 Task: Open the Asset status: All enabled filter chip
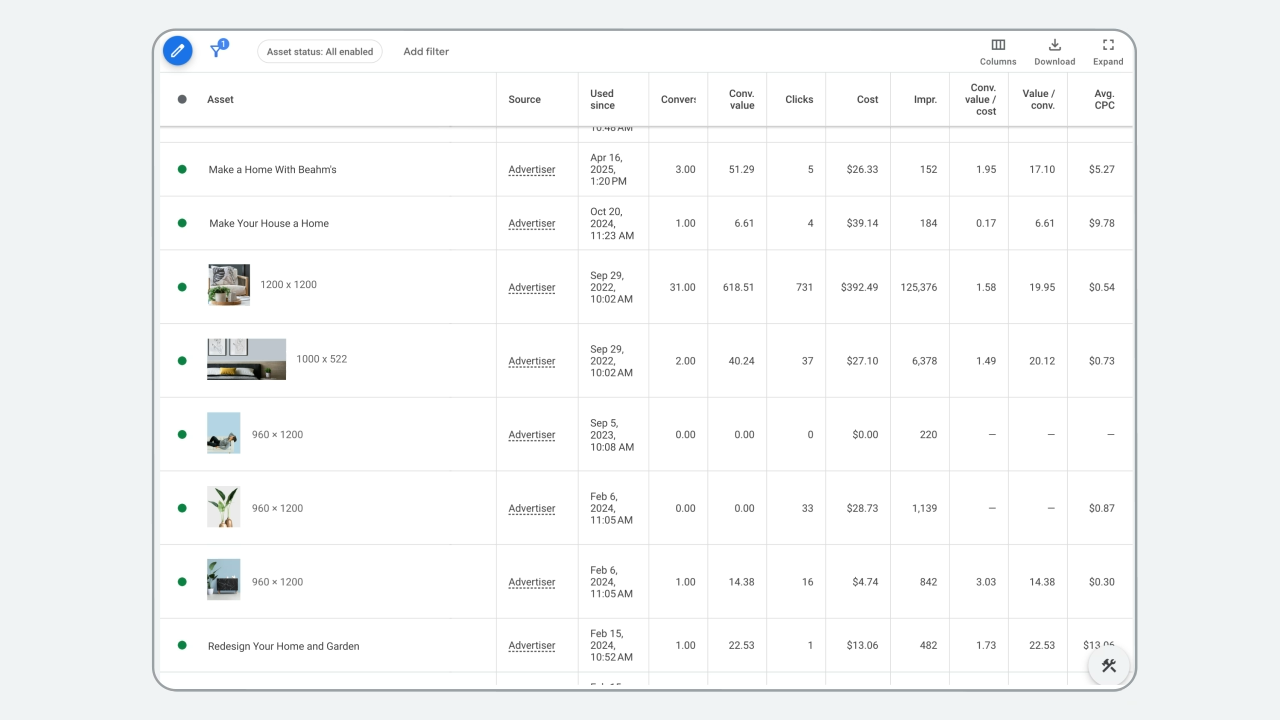click(320, 52)
